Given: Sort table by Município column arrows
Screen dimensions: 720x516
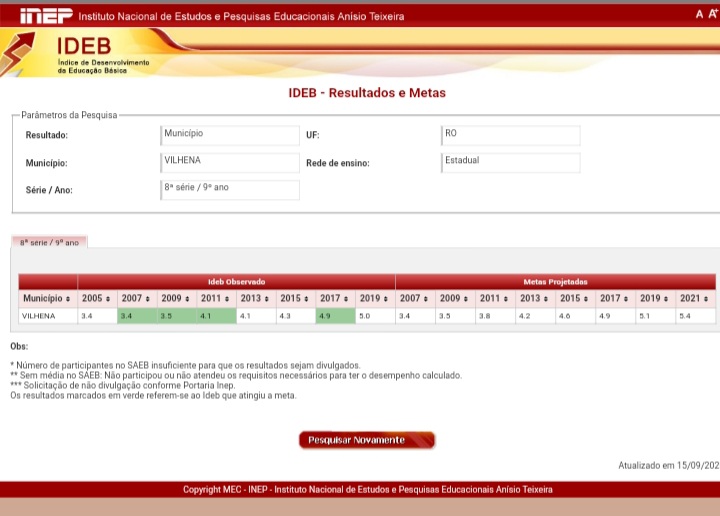Looking at the screenshot, I should pos(68,299).
